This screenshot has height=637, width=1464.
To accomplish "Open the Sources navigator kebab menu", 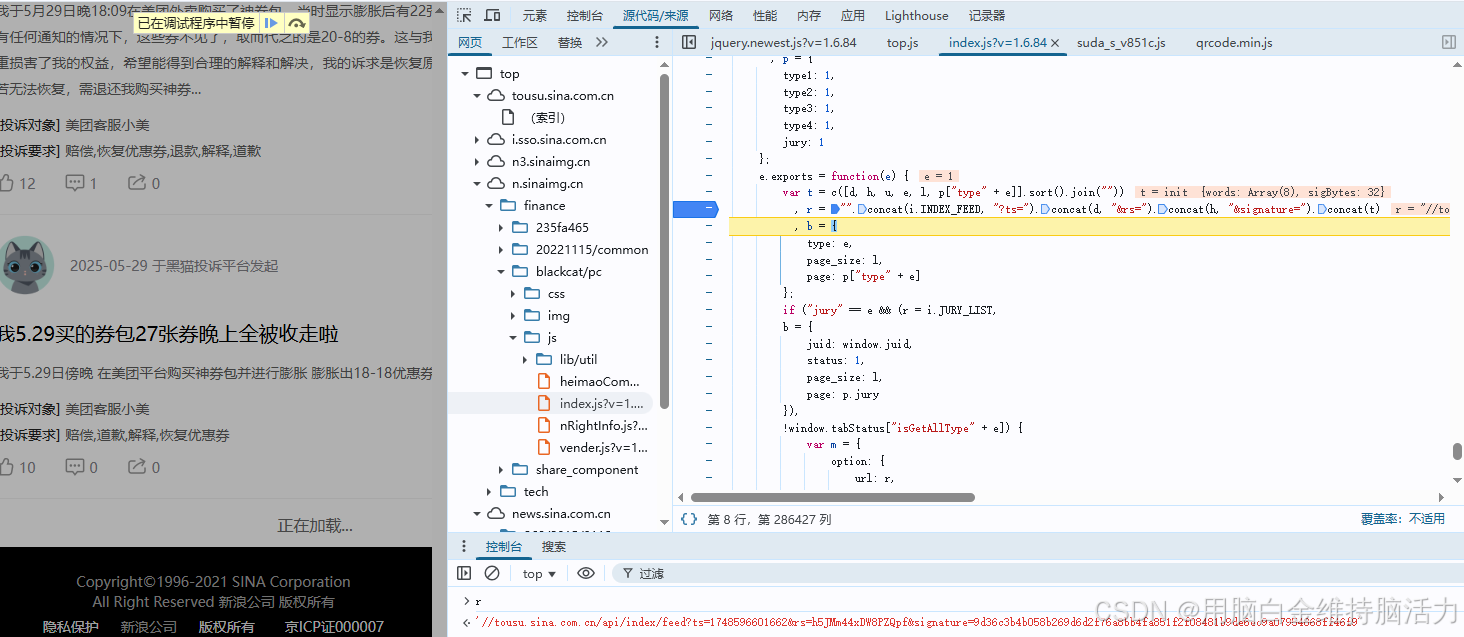I will point(657,42).
